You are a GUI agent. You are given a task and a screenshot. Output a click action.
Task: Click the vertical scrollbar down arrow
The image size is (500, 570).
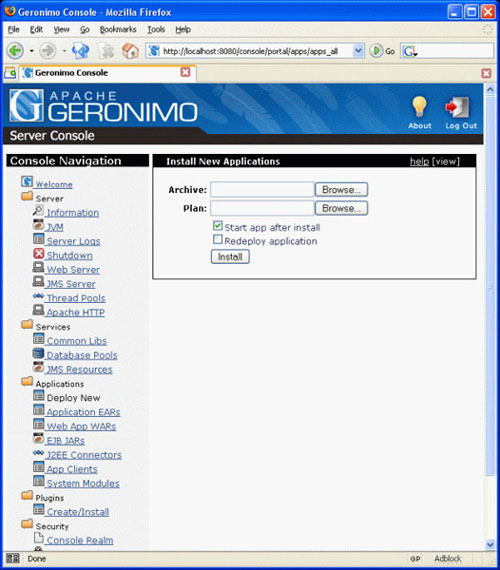[490, 545]
